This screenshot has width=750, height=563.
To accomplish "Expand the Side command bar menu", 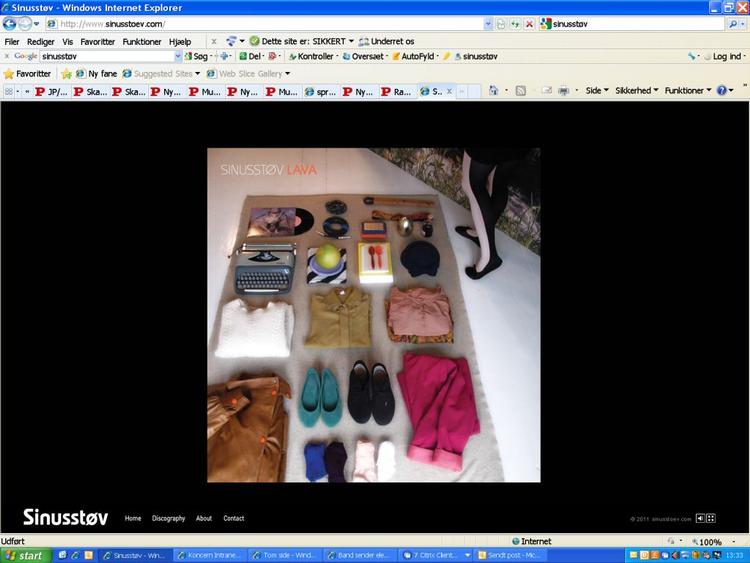I will click(x=597, y=90).
